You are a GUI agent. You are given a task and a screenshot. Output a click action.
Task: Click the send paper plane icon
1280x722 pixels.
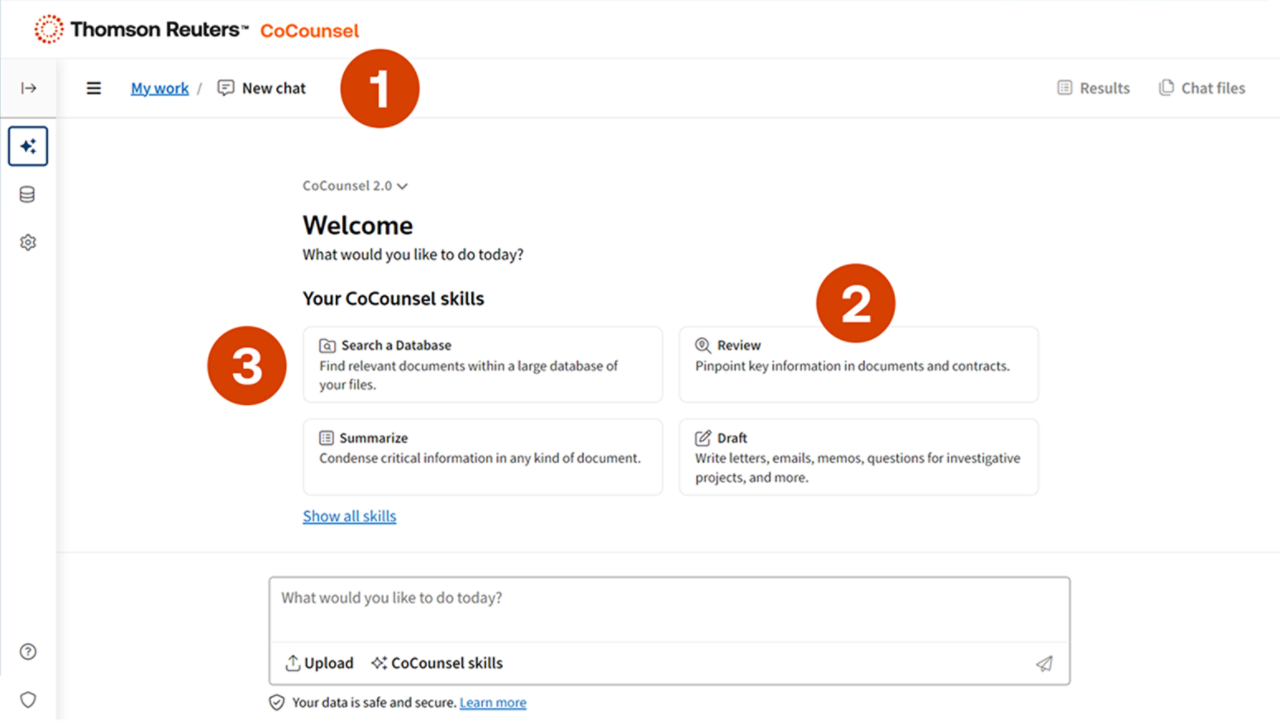(x=1044, y=663)
